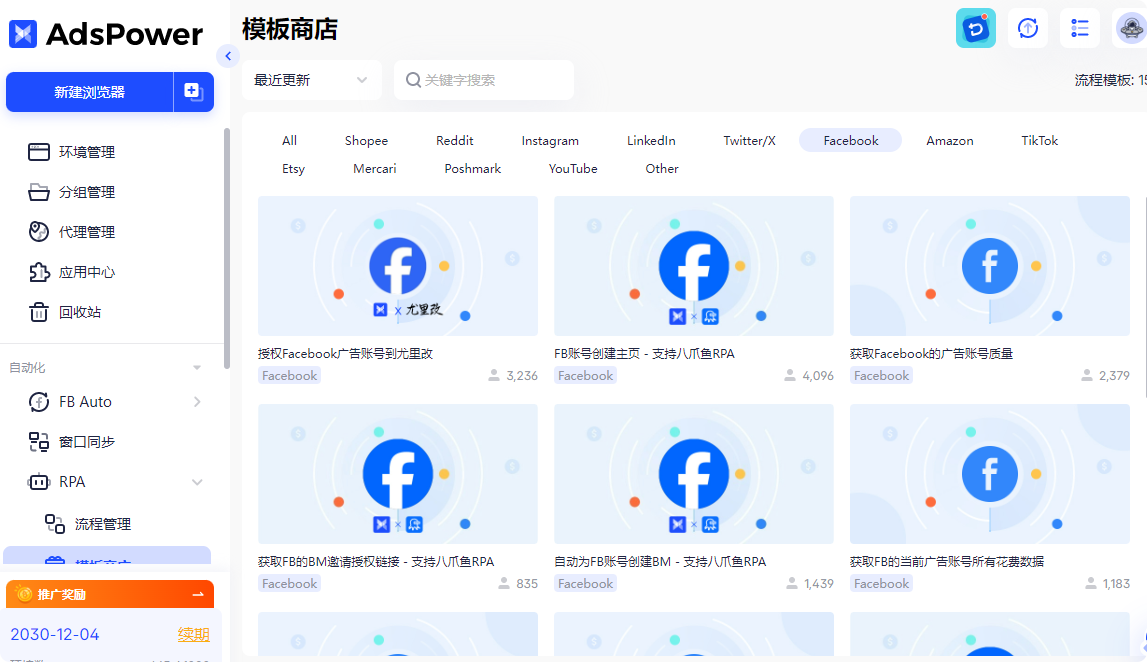Click the batch-create plus icon beside 新建浏览器

(x=193, y=91)
